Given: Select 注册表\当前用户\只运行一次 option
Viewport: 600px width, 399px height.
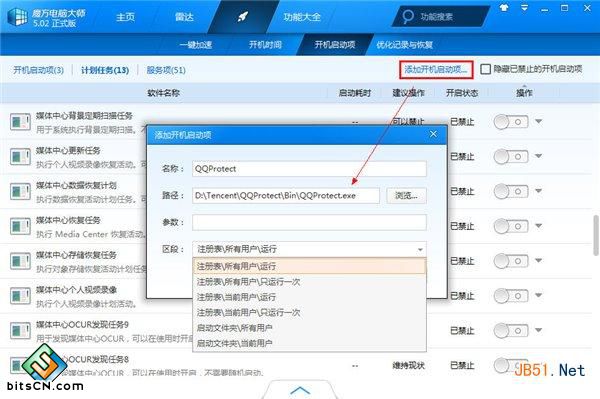Looking at the screenshot, I should coord(309,313).
